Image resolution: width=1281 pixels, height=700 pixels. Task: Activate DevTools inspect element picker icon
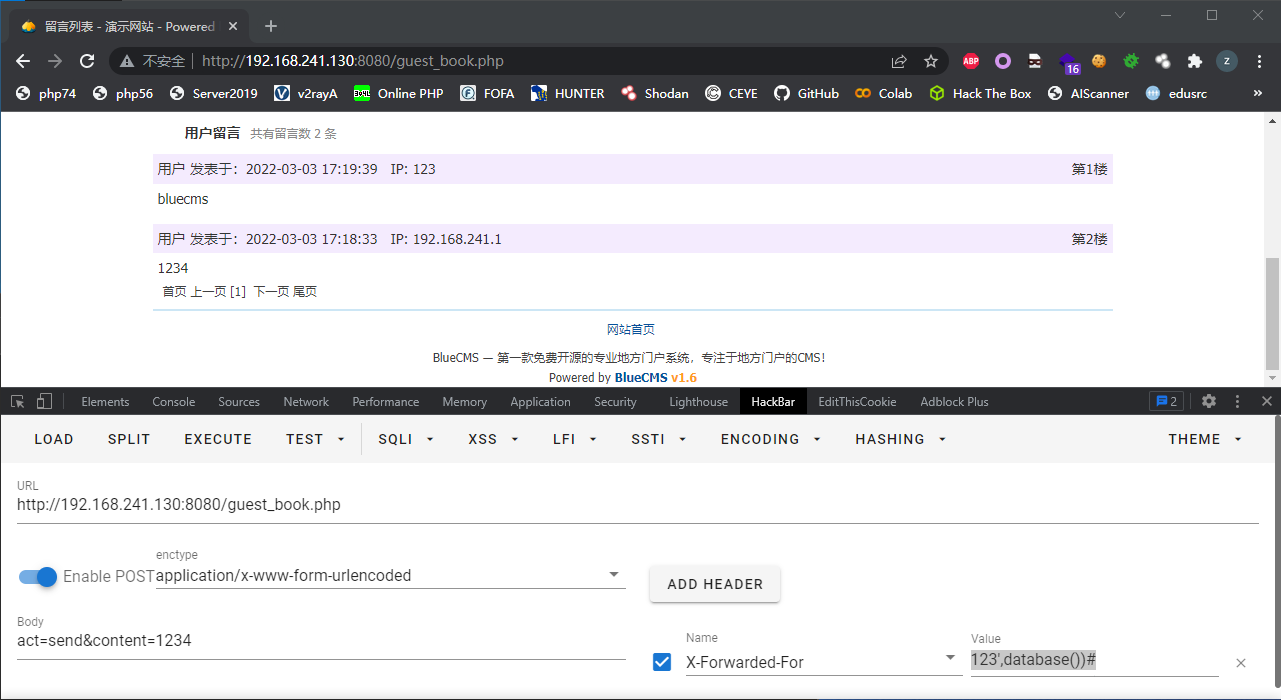pyautogui.click(x=18, y=401)
